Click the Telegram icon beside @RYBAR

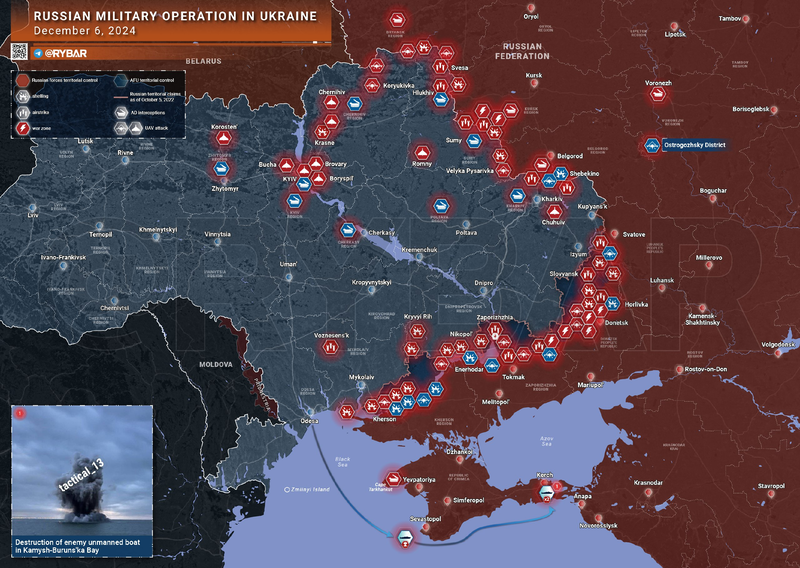coord(38,52)
